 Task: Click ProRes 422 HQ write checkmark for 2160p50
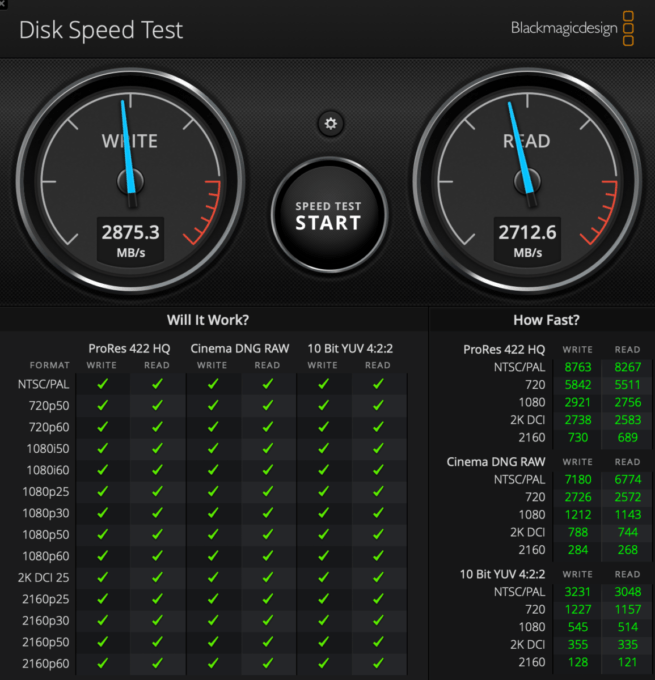click(x=102, y=642)
